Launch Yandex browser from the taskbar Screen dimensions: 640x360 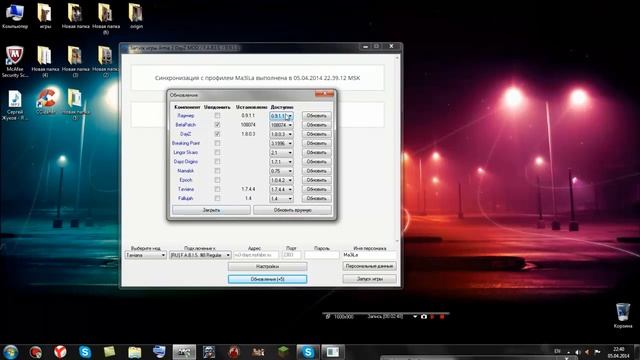[60, 352]
